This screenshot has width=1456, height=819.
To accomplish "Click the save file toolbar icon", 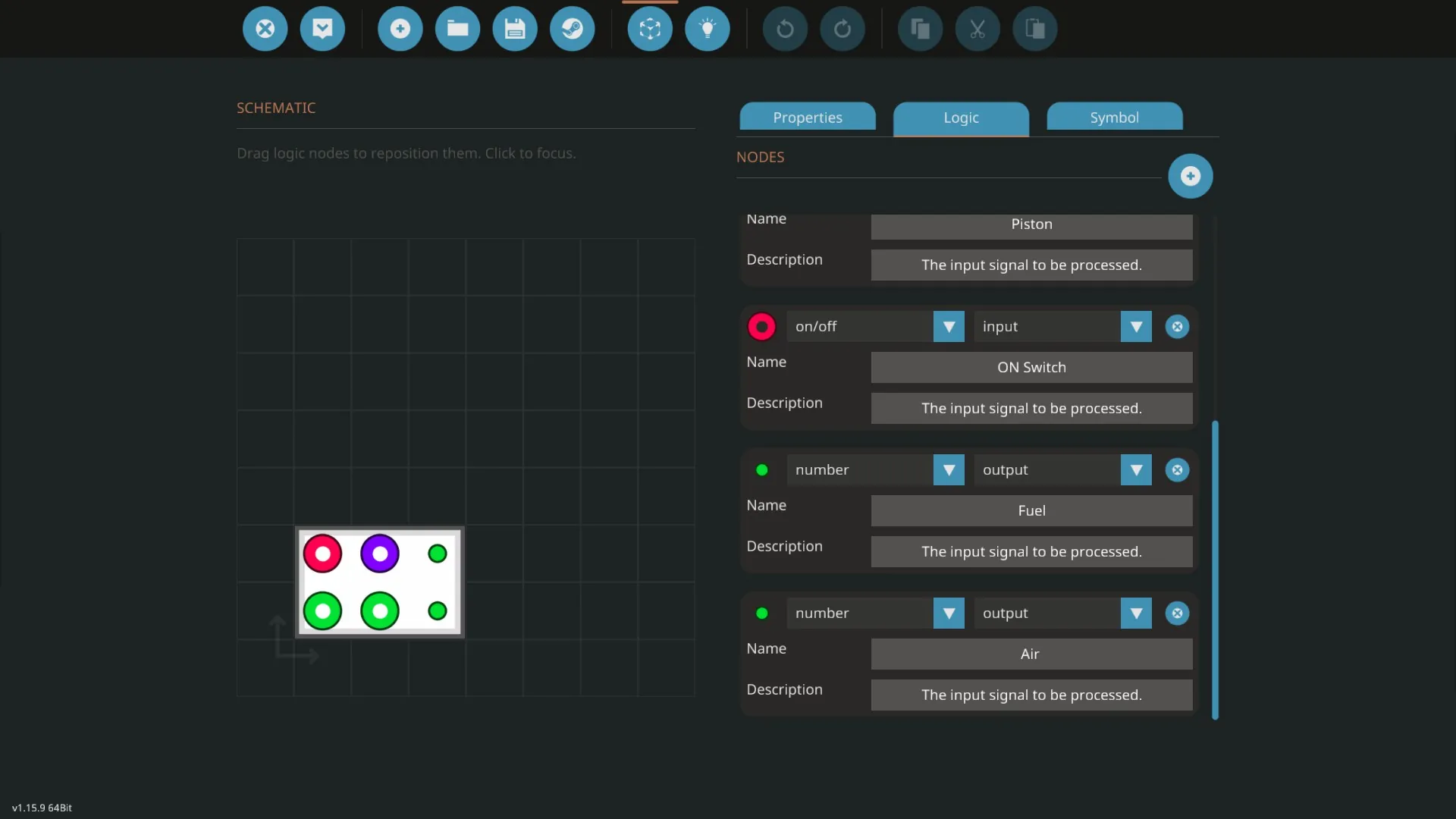I will click(515, 29).
